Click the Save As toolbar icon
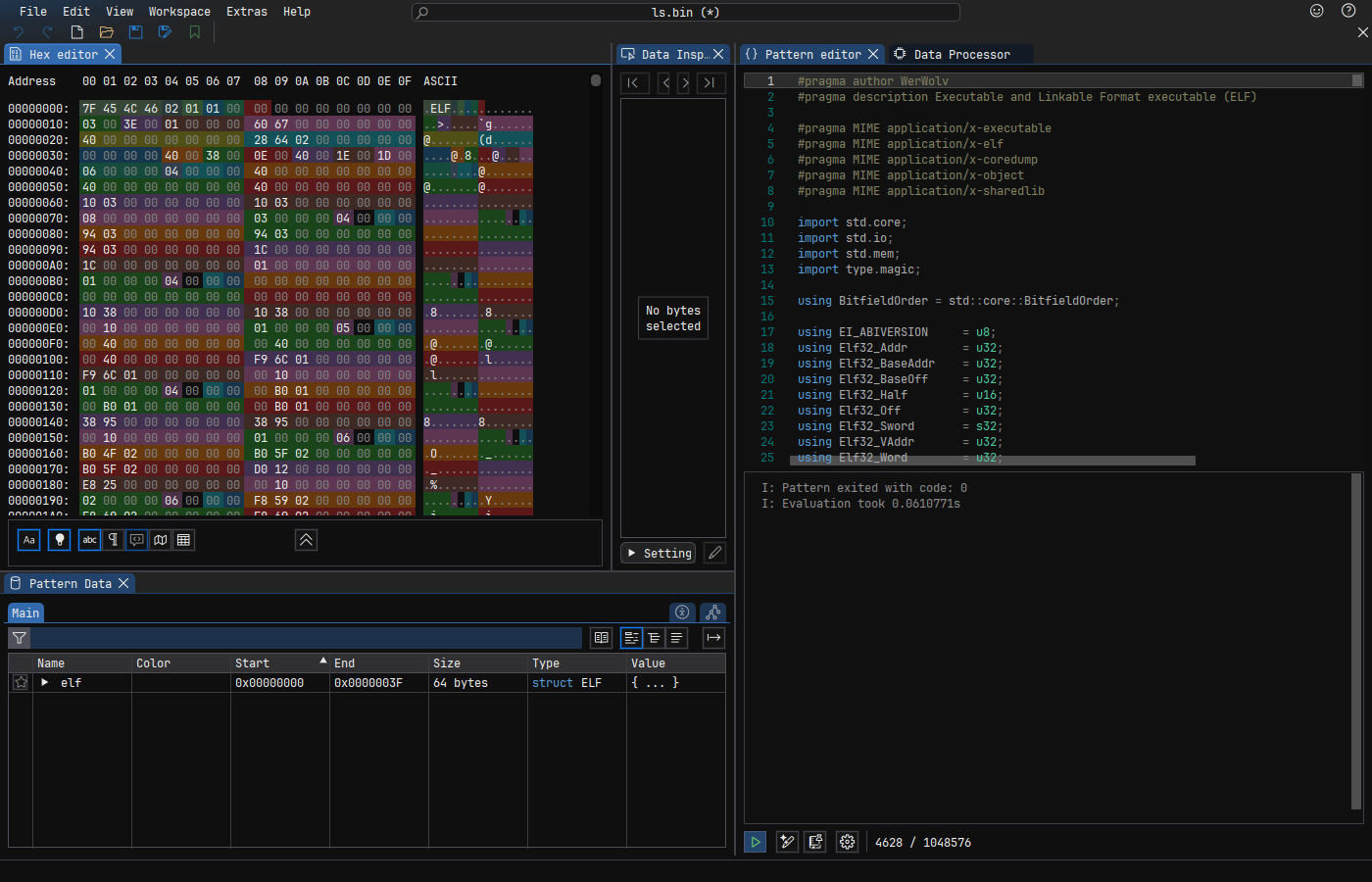Viewport: 1372px width, 882px height. pyautogui.click(x=165, y=32)
